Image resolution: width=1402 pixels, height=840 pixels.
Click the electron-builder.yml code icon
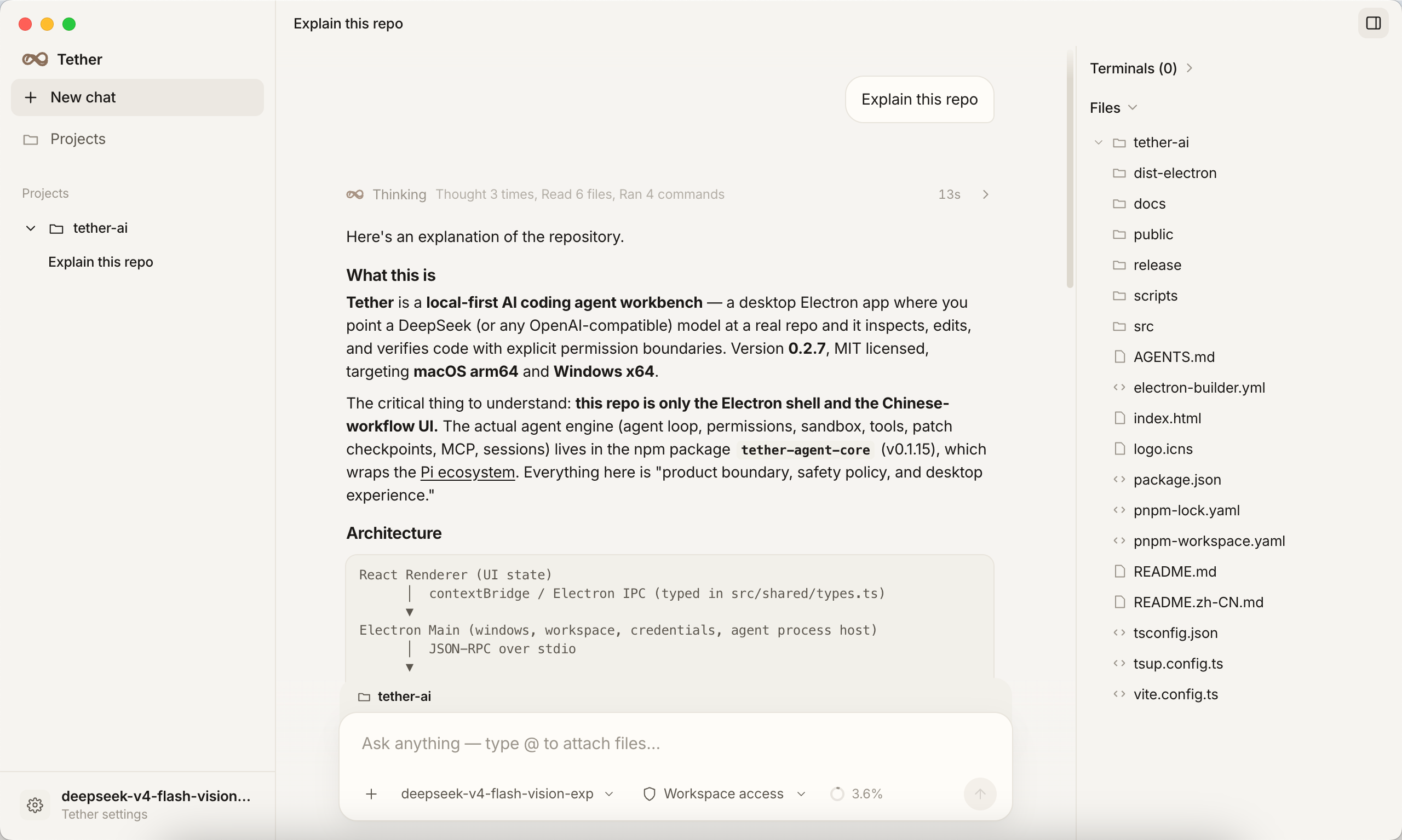(x=1119, y=387)
